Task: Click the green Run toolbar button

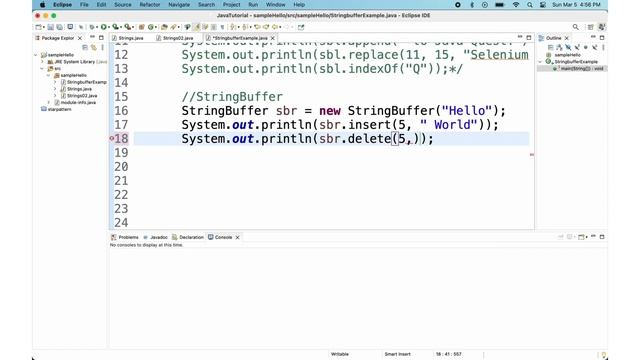Action: pos(104,27)
